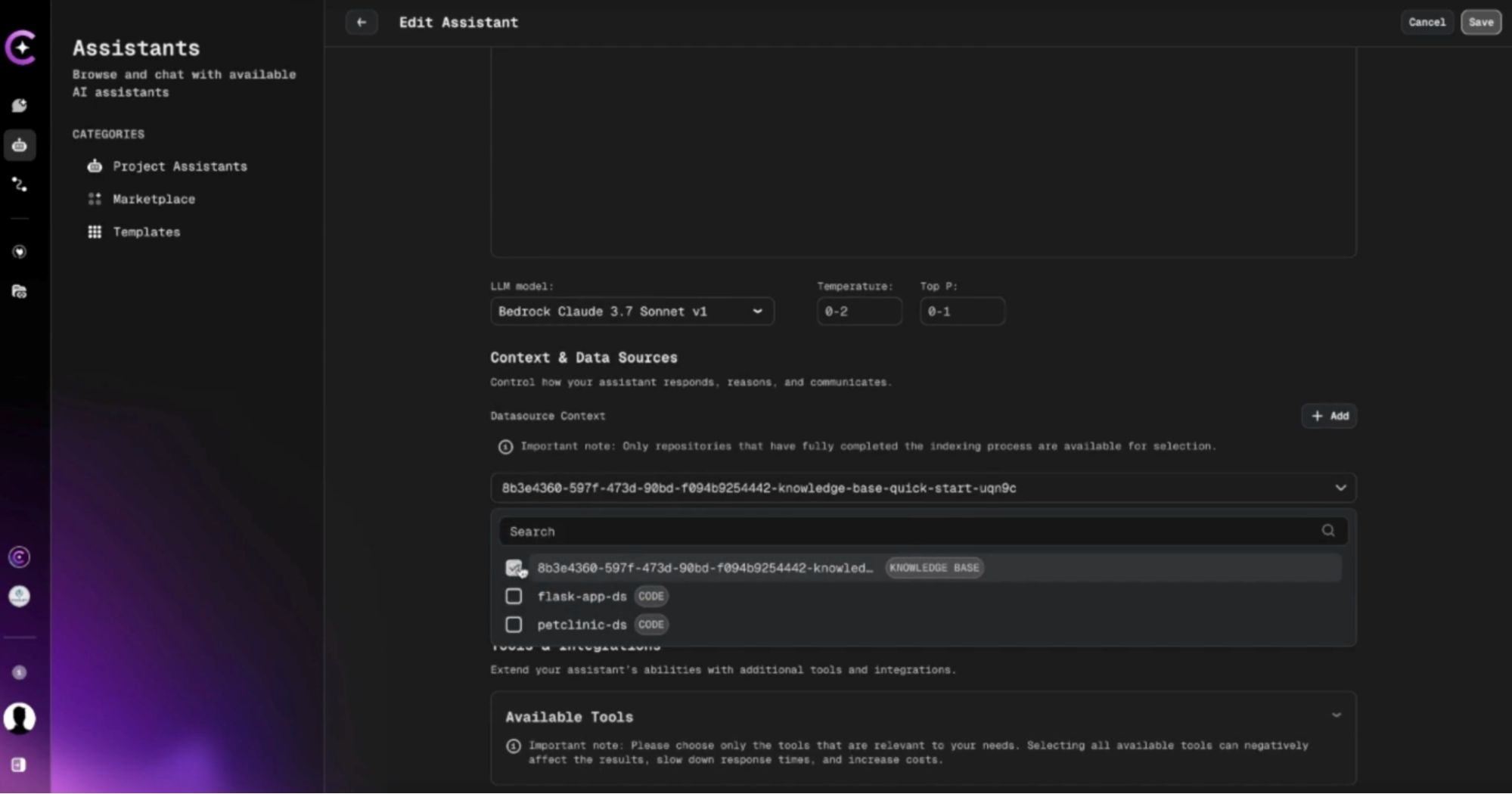Click the Cancel button

(1427, 22)
